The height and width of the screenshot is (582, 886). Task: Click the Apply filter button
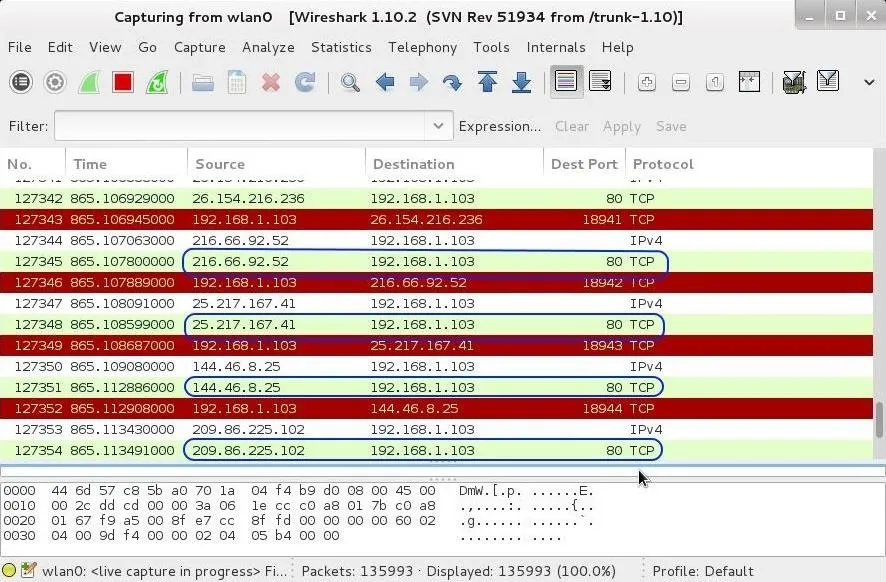(622, 127)
